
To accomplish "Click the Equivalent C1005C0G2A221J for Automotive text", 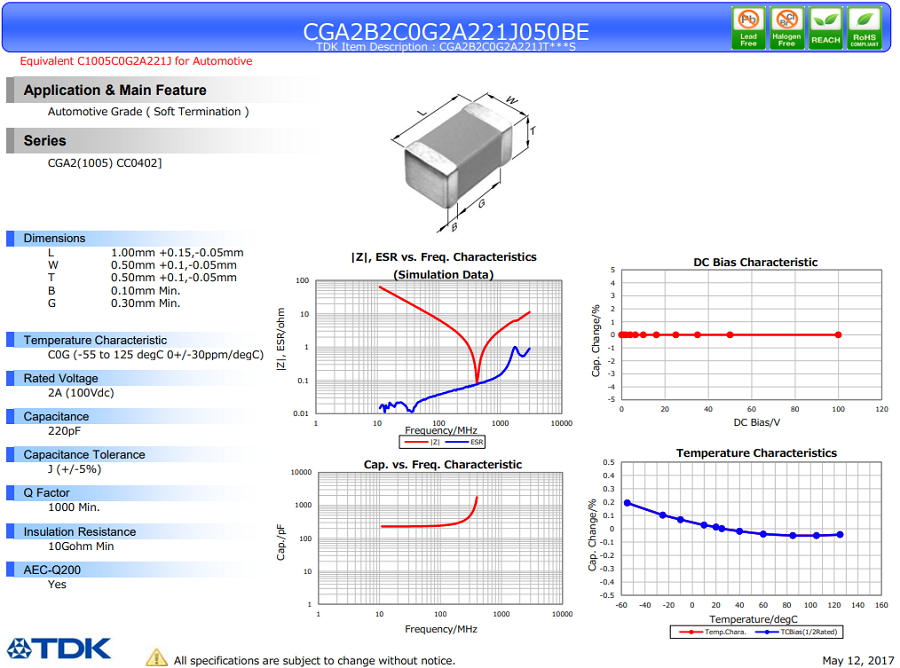I will [136, 61].
